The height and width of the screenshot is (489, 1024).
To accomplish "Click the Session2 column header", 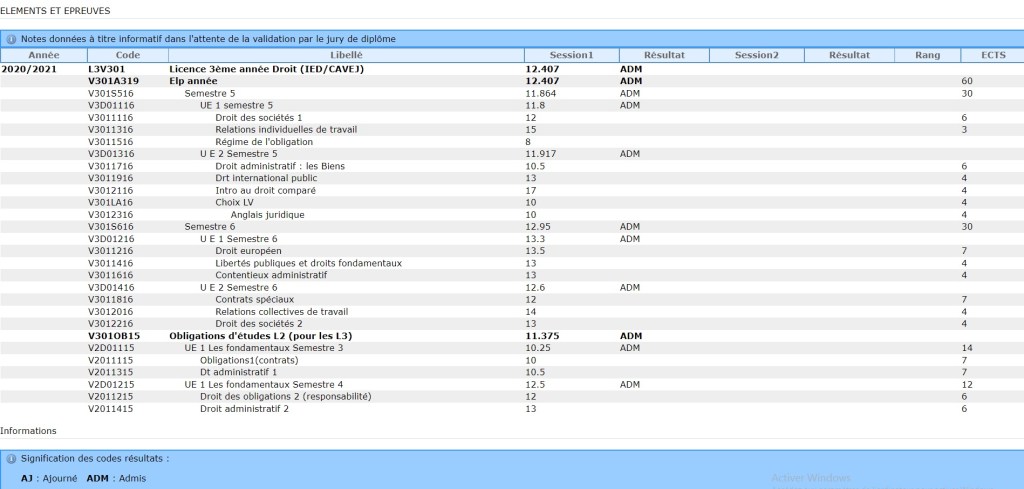I will click(756, 55).
